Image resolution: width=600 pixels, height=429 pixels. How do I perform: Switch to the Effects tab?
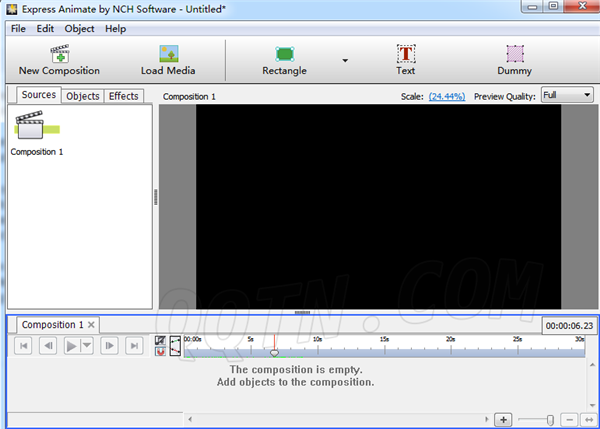pos(124,96)
